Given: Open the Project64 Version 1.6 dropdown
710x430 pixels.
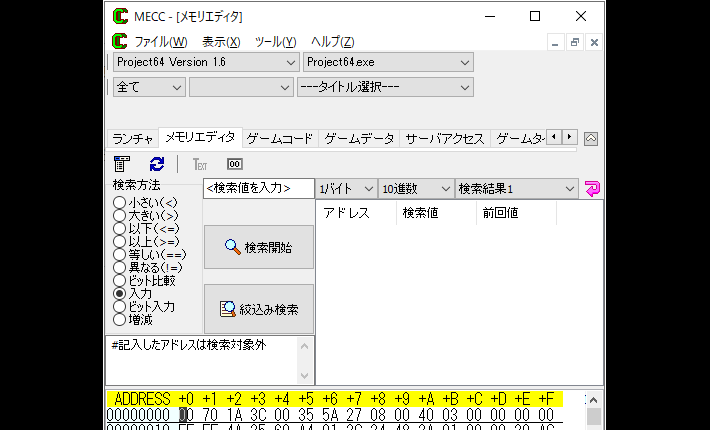Looking at the screenshot, I should [204, 62].
